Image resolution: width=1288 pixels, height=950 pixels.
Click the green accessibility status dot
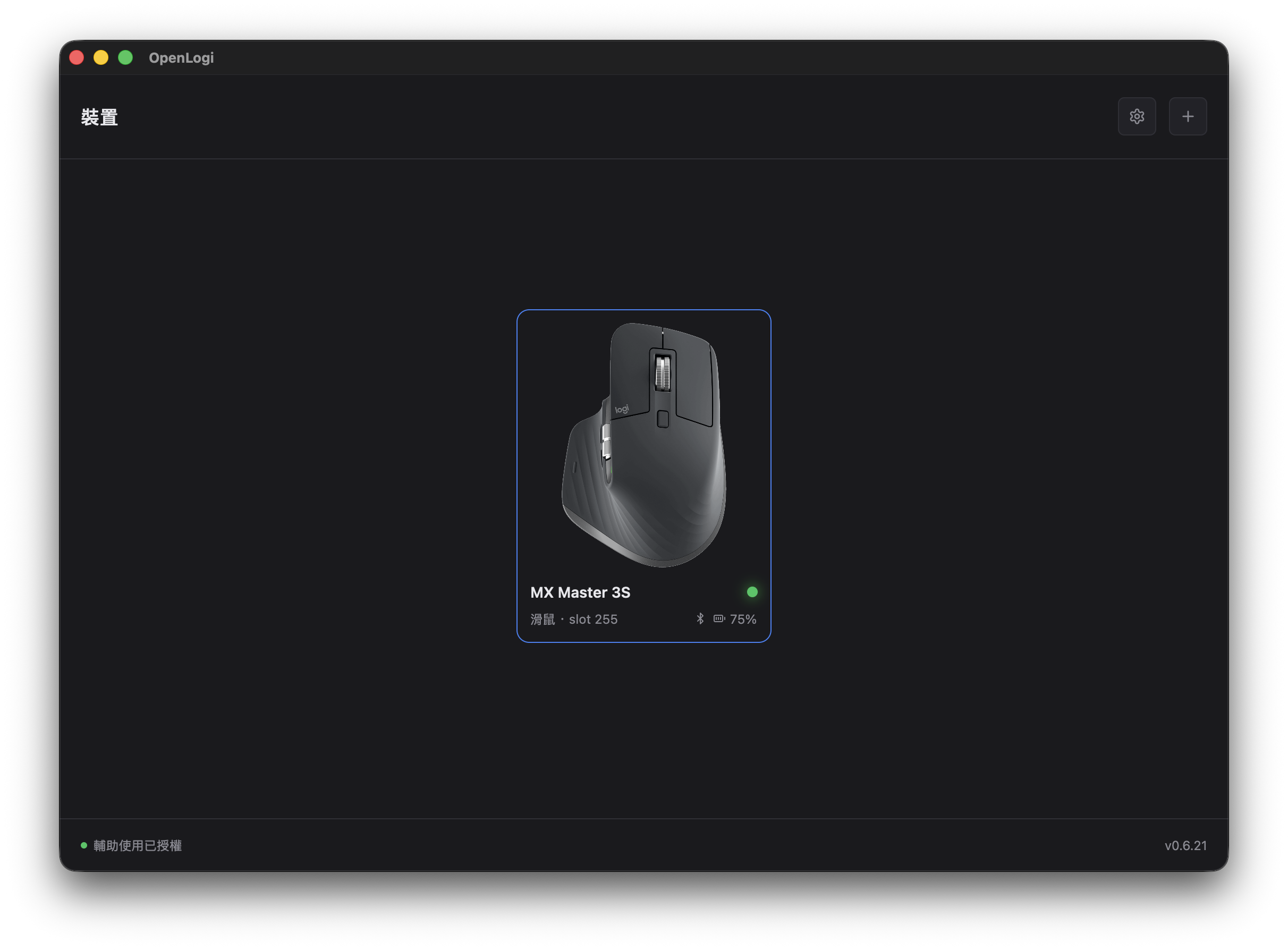[84, 845]
